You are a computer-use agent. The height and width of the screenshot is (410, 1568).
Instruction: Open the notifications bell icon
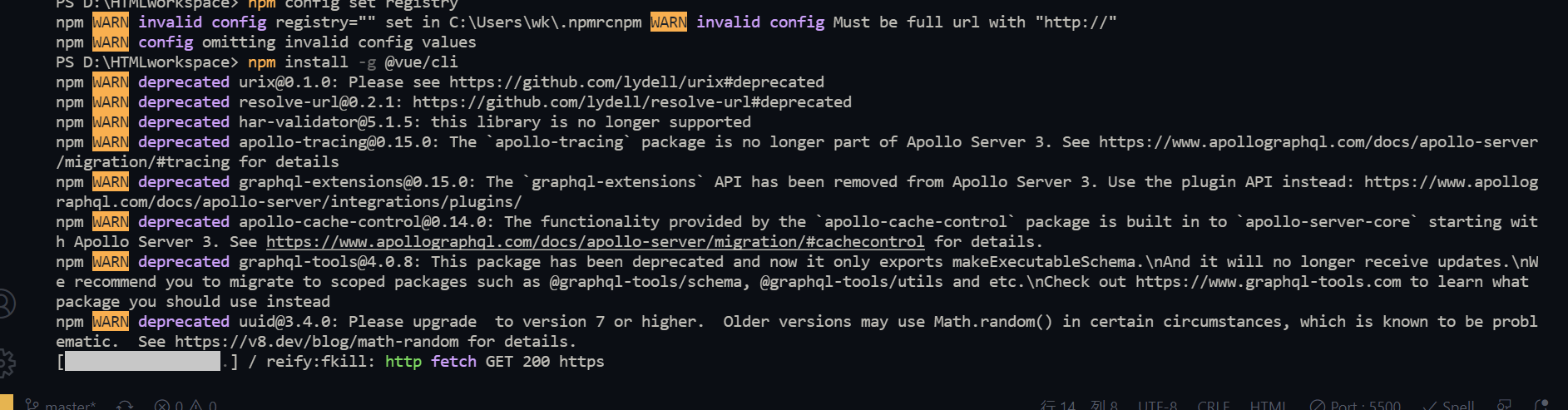(1541, 405)
